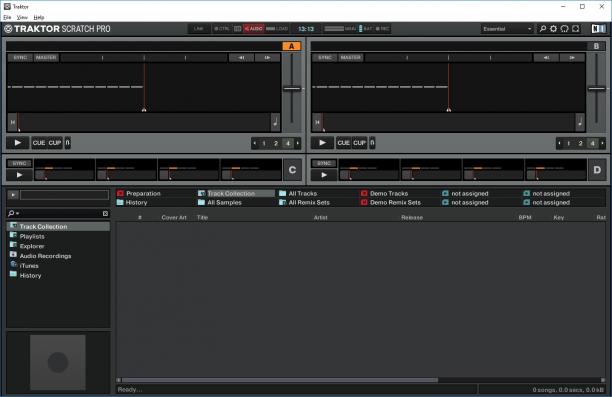Toggle SYNC on deck A
This screenshot has height=397, width=612.
[x=20, y=58]
